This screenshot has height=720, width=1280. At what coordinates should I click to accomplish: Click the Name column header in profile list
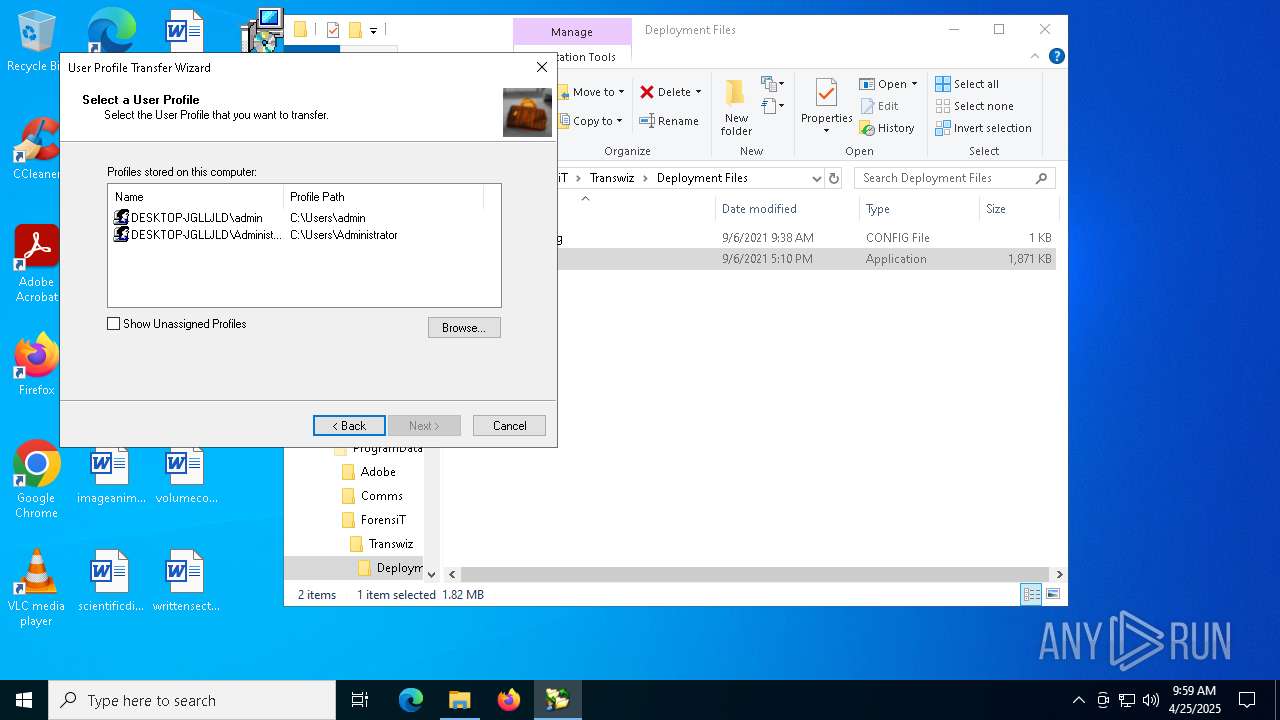coord(196,197)
